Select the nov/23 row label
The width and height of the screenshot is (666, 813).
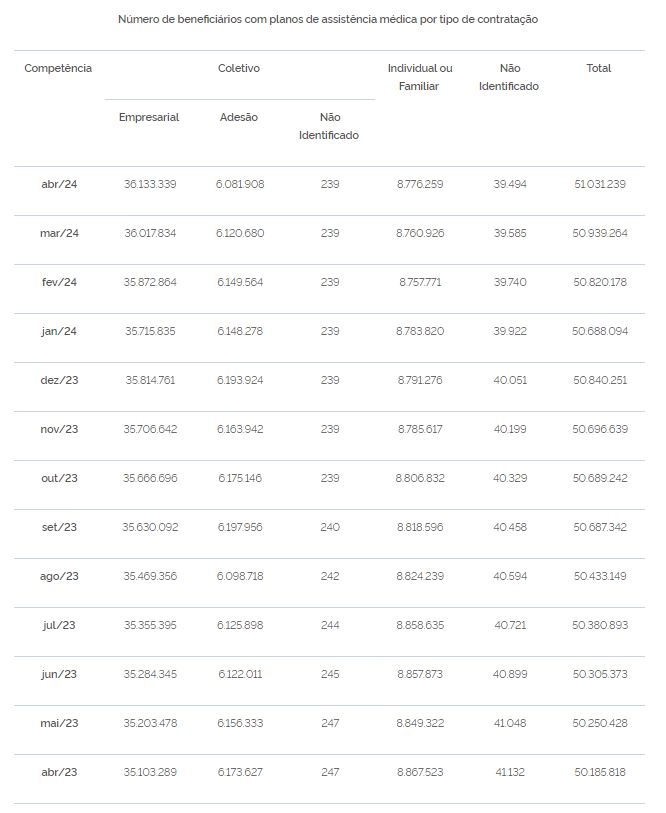tap(59, 429)
